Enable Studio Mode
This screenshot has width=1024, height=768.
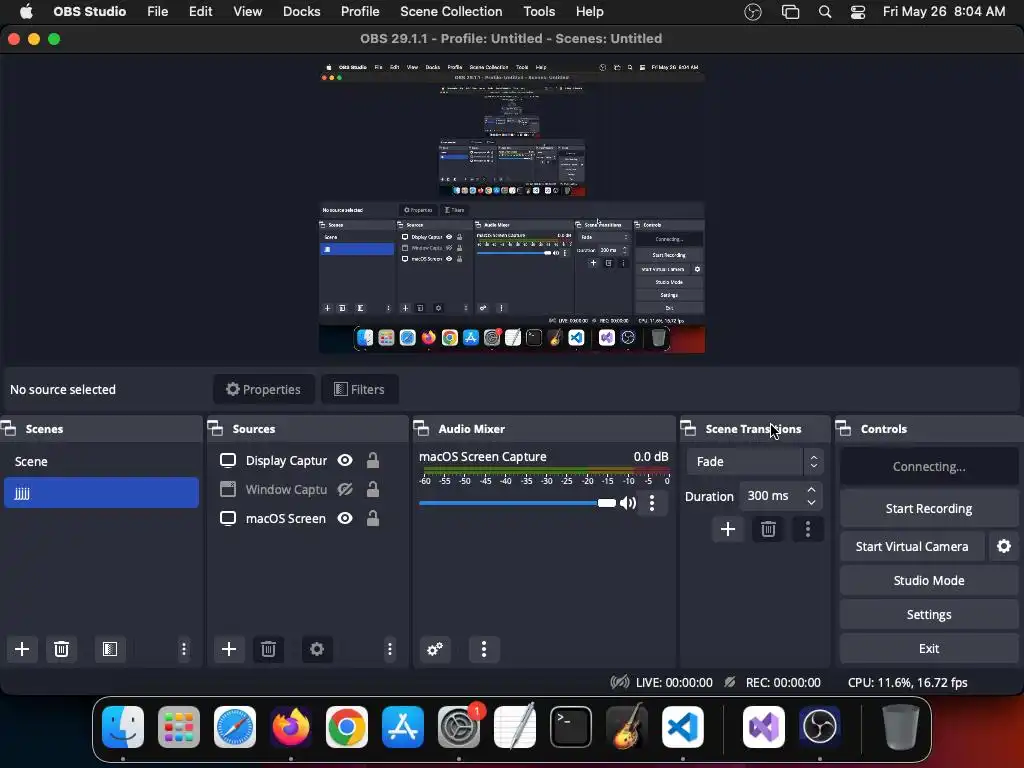(x=929, y=581)
